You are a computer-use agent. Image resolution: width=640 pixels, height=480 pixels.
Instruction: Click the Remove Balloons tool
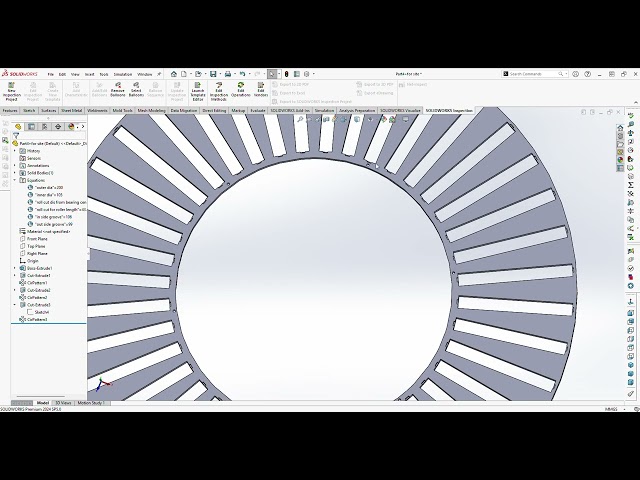[118, 90]
